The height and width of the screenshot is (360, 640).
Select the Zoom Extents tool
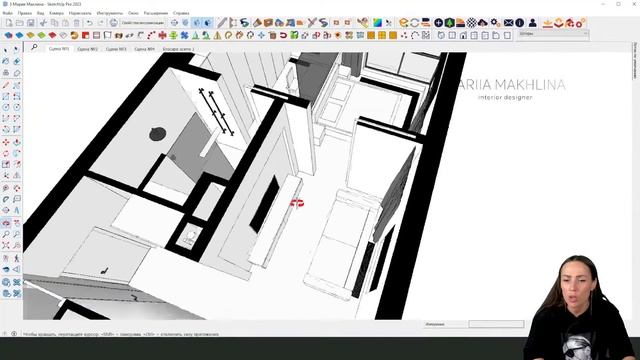6,246
